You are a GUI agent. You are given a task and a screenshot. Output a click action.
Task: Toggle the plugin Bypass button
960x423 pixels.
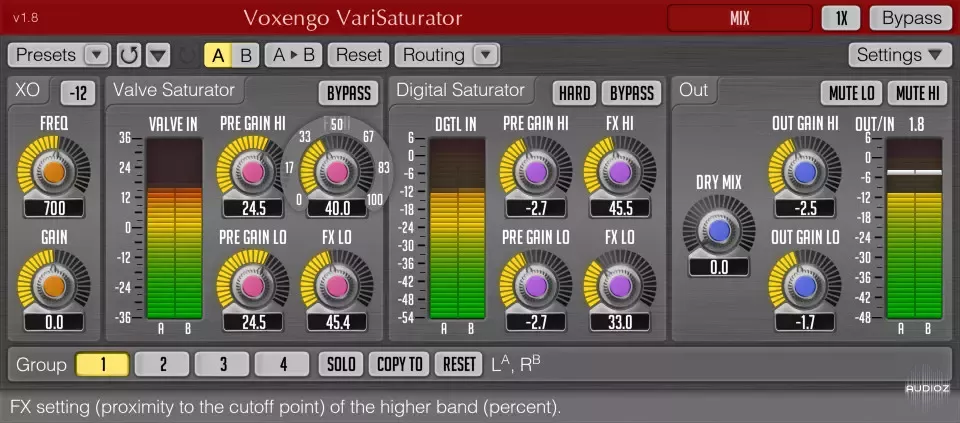(910, 18)
